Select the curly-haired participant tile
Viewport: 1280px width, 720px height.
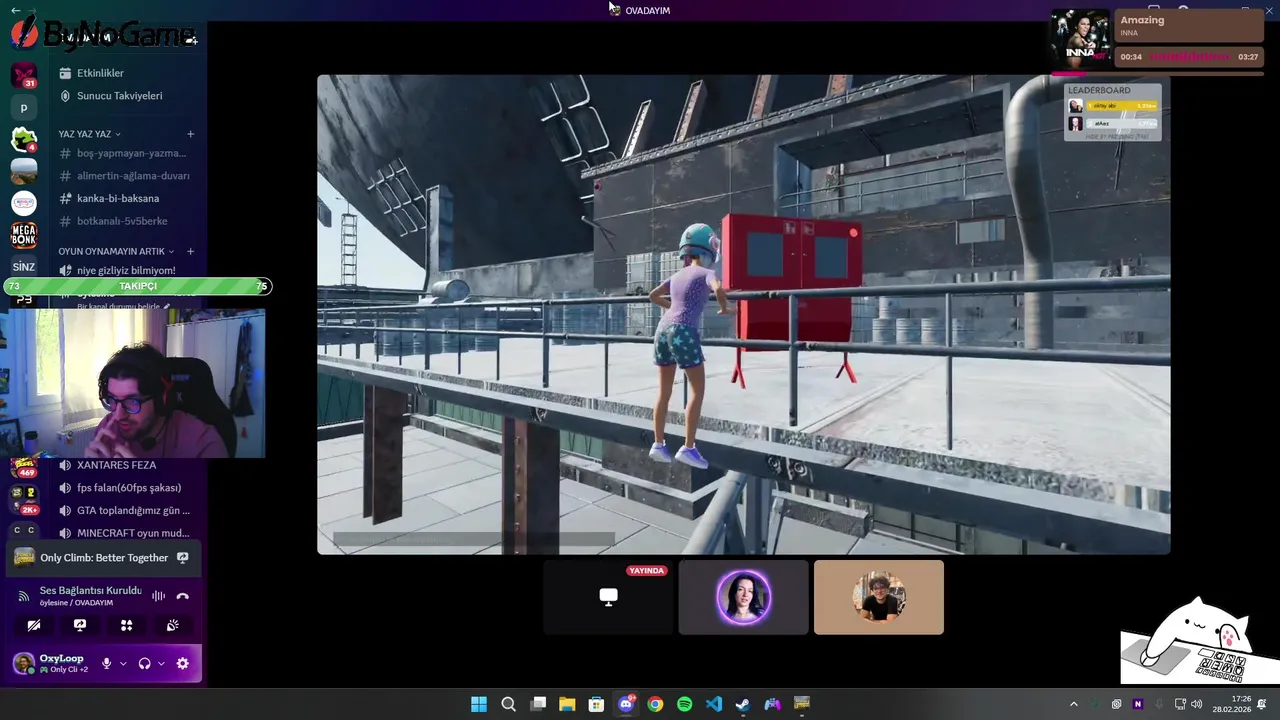tap(878, 597)
